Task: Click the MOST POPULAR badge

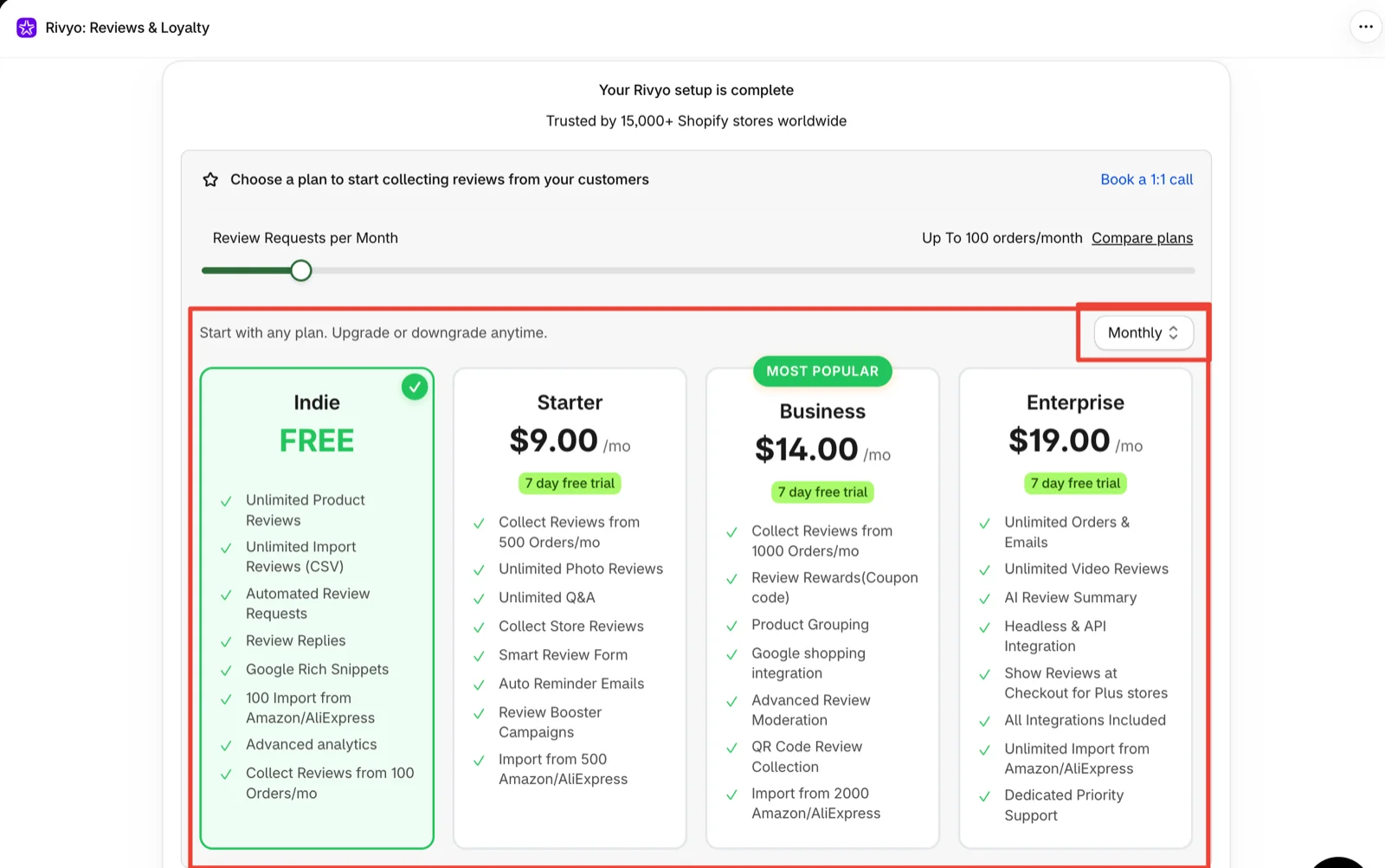Action: [x=822, y=371]
